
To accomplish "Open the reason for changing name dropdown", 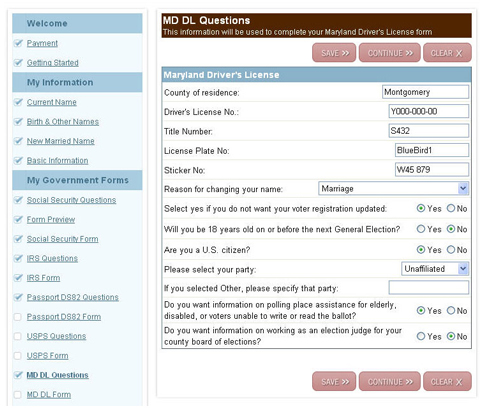I will pyautogui.click(x=393, y=189).
